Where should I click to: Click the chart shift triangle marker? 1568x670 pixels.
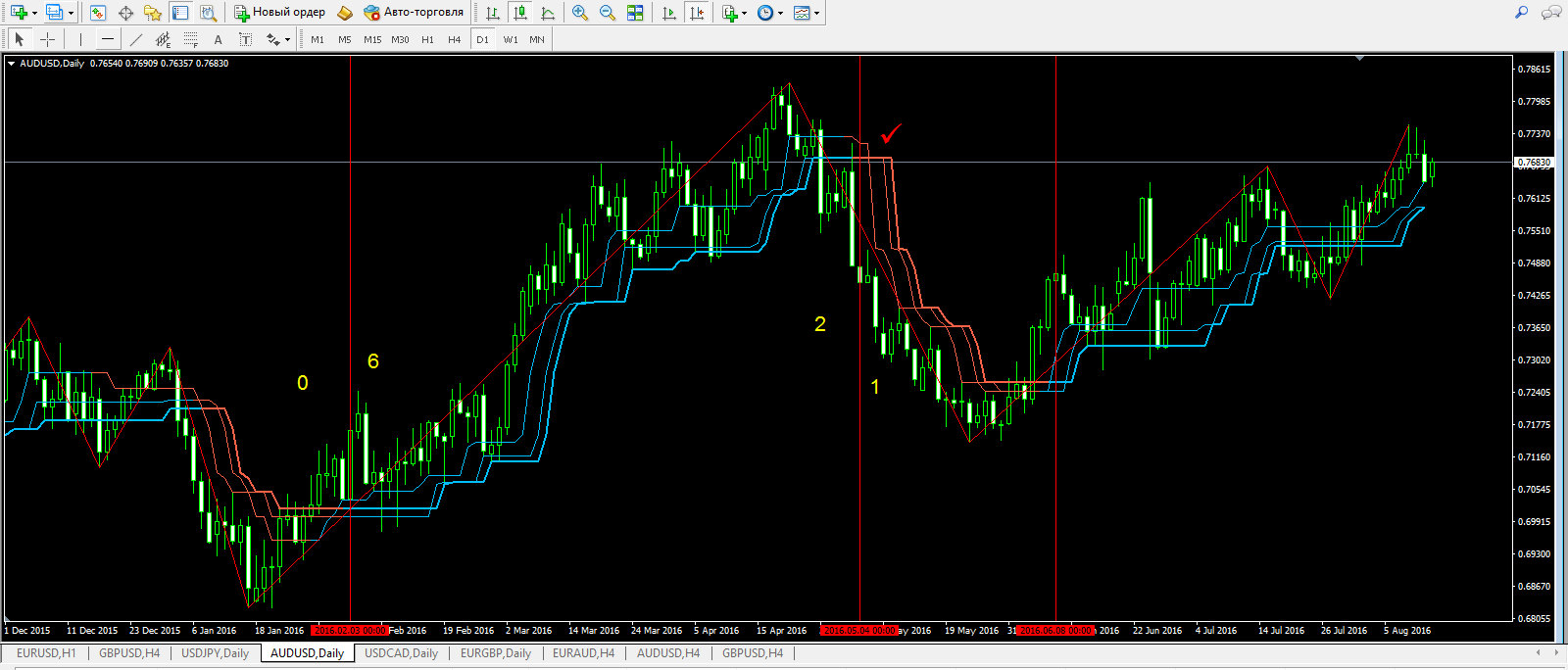[x=1359, y=59]
